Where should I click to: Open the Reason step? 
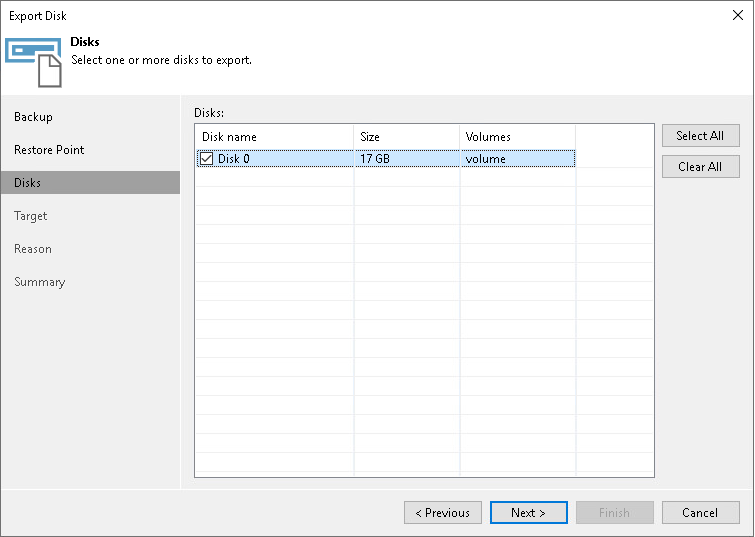pyautogui.click(x=33, y=249)
